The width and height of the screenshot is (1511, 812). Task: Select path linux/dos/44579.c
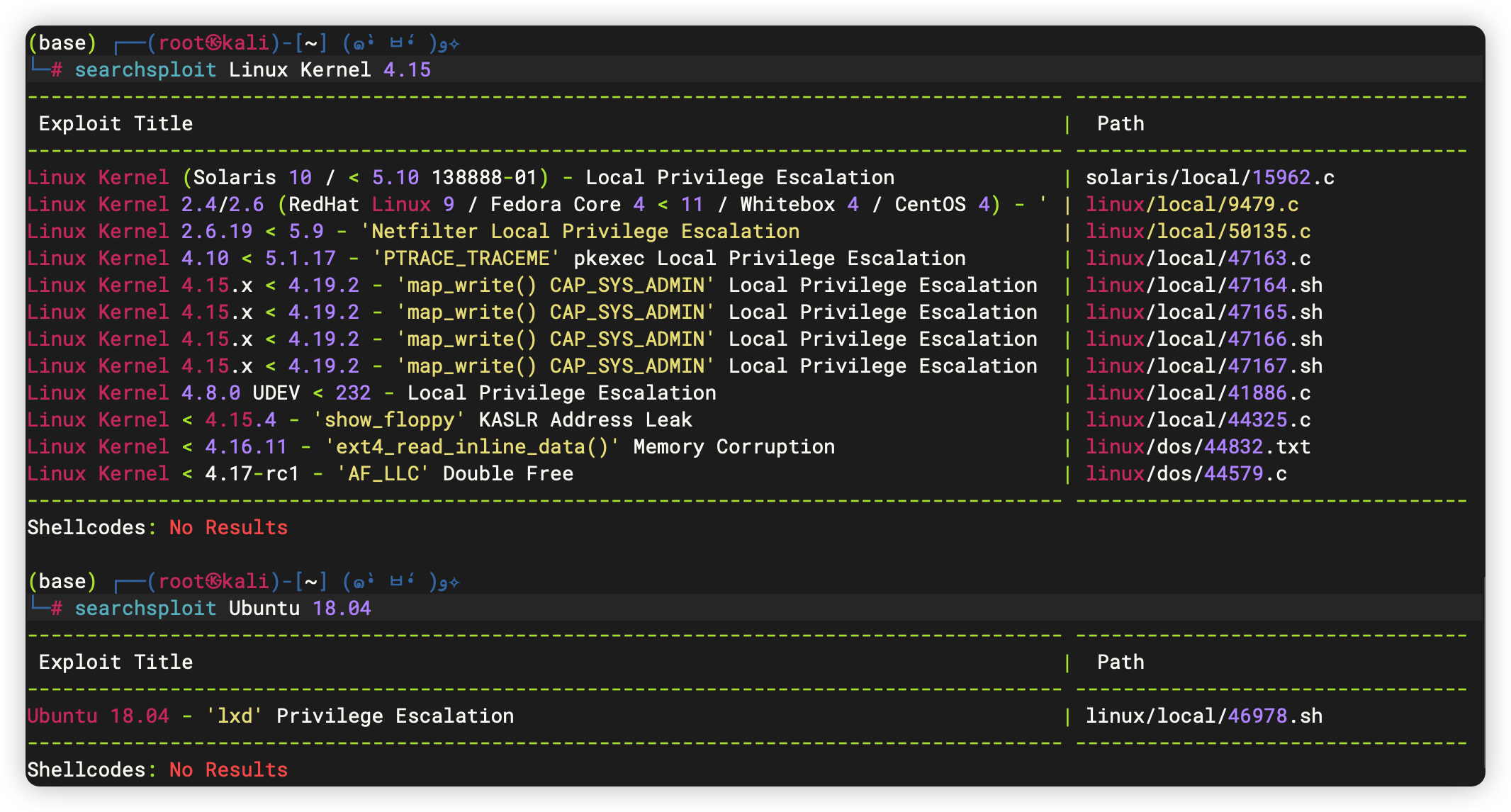[x=1186, y=473]
